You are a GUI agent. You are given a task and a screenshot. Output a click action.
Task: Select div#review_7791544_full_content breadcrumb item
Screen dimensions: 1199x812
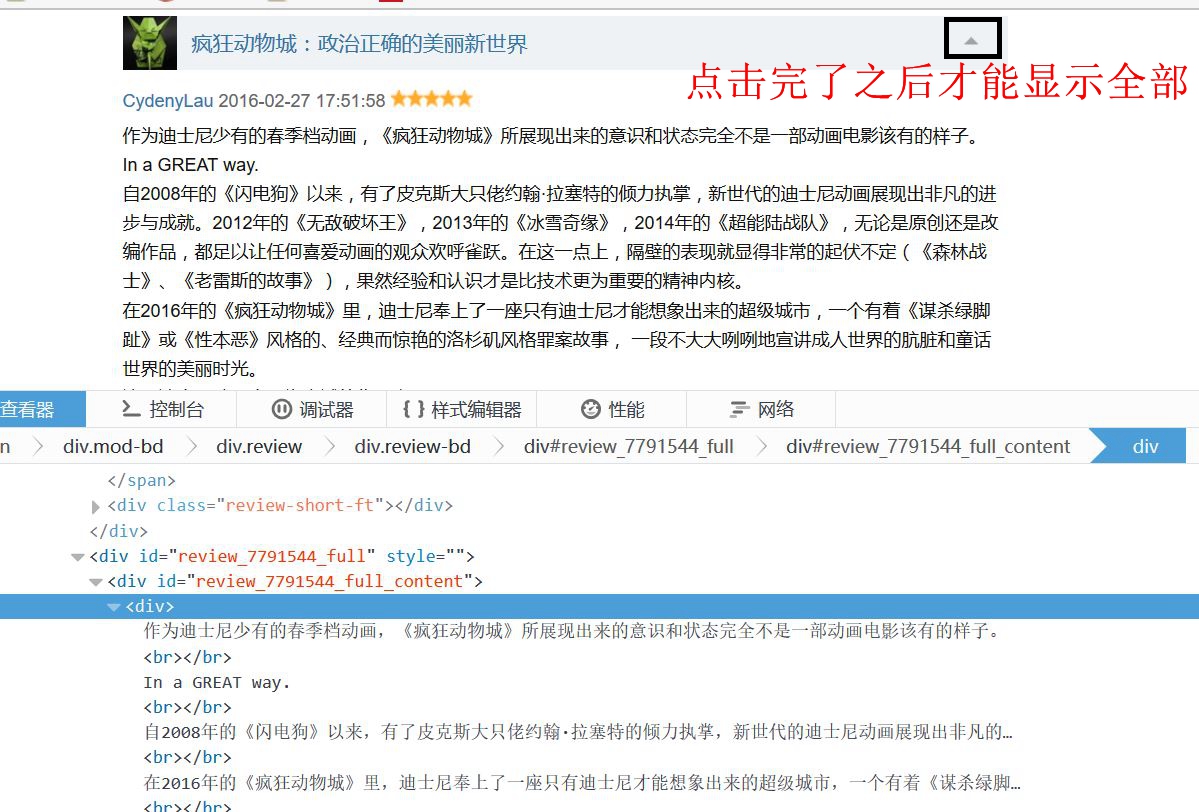[928, 447]
